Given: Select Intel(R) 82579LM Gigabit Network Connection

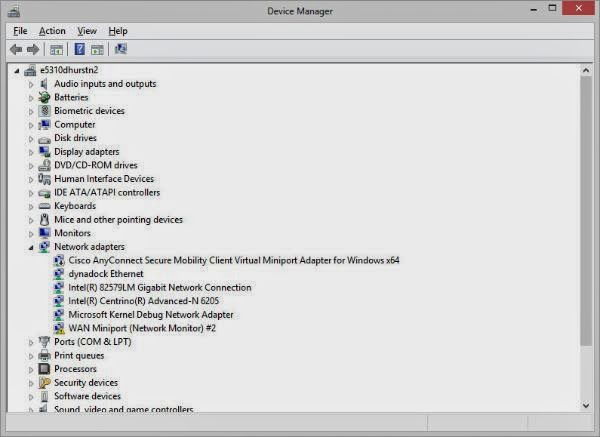Looking at the screenshot, I should (x=160, y=288).
